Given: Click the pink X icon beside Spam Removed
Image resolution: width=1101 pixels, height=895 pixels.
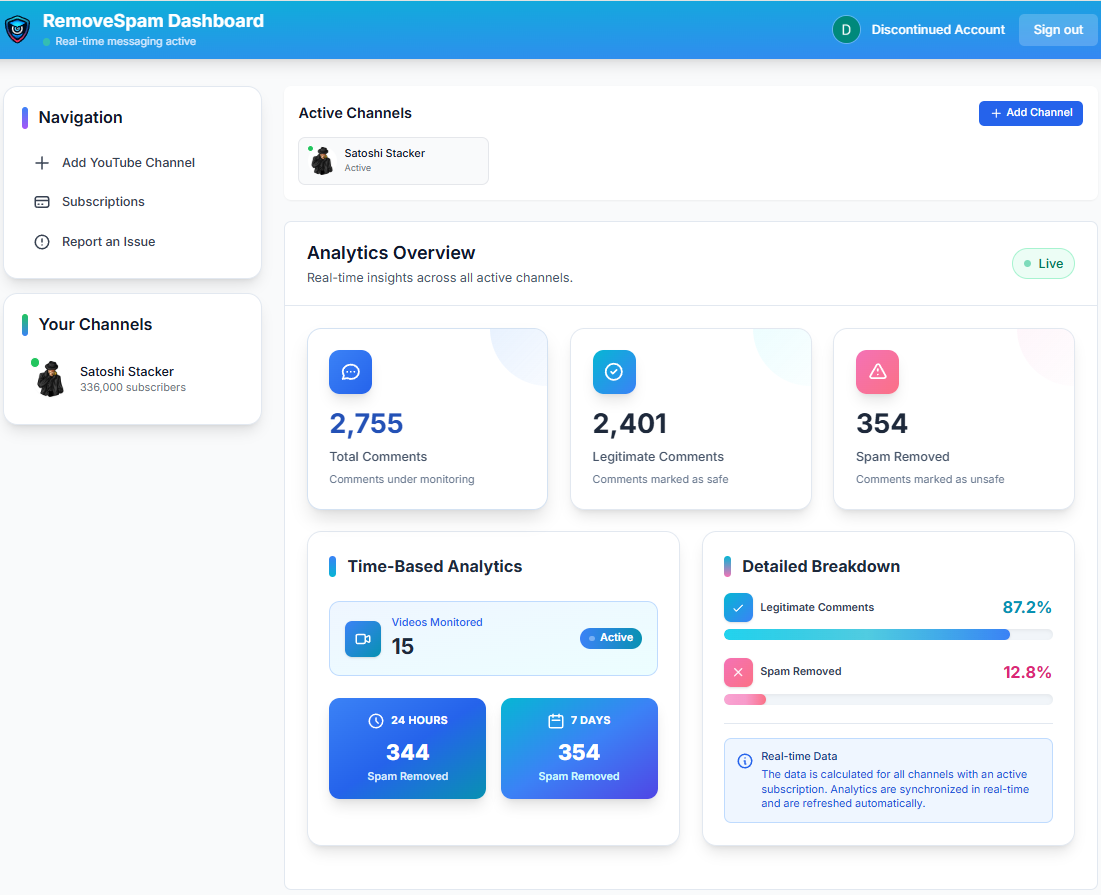Looking at the screenshot, I should (x=738, y=672).
